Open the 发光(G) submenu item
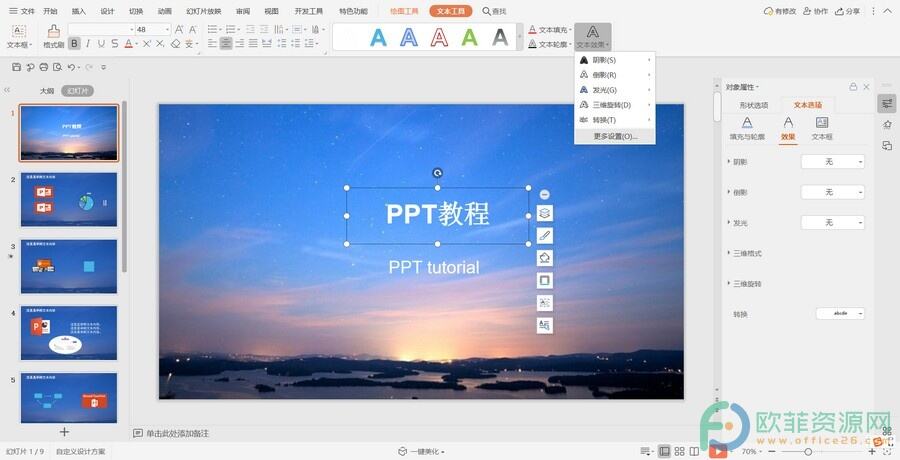 [615, 90]
